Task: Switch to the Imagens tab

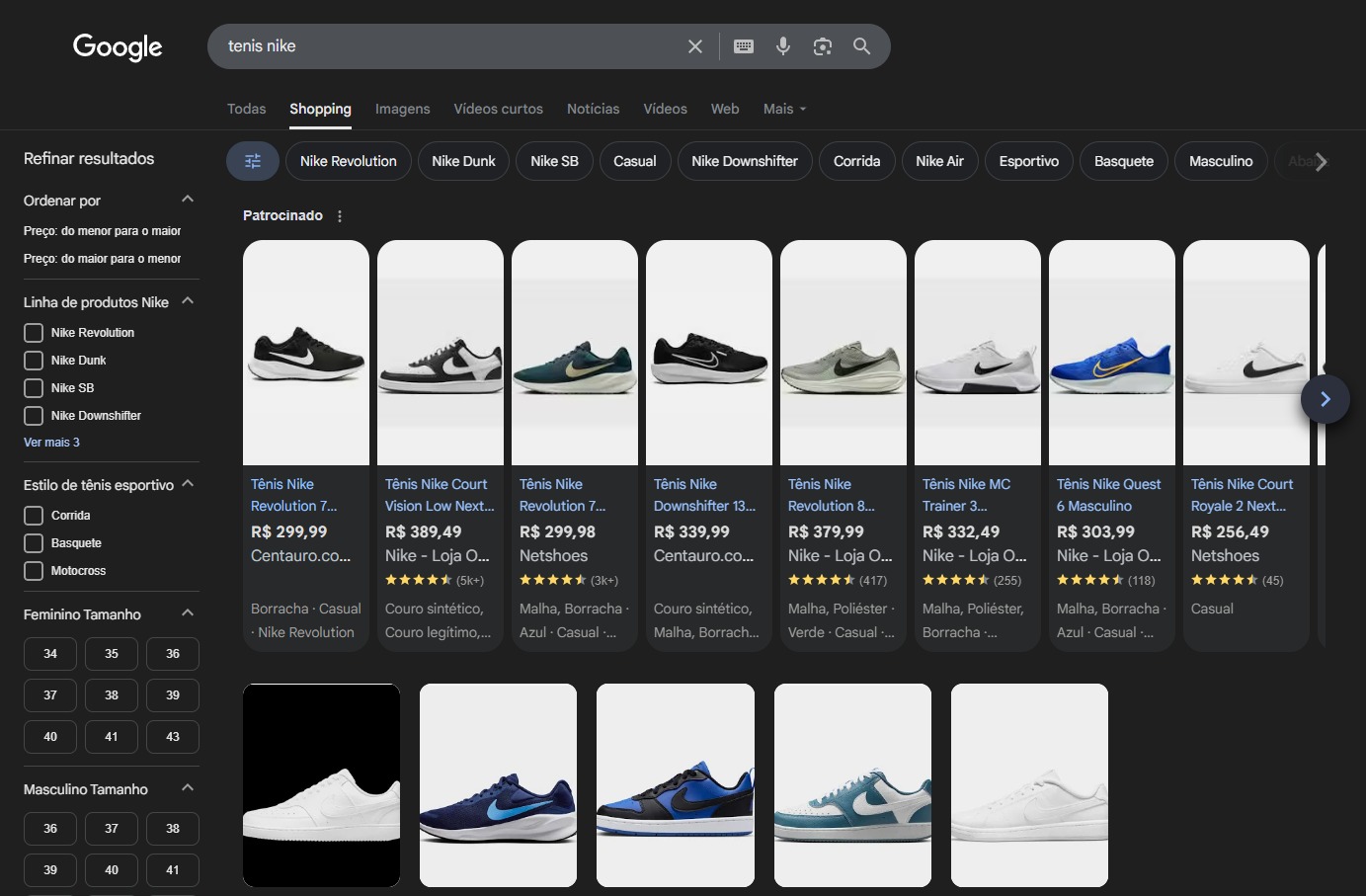Action: tap(402, 109)
